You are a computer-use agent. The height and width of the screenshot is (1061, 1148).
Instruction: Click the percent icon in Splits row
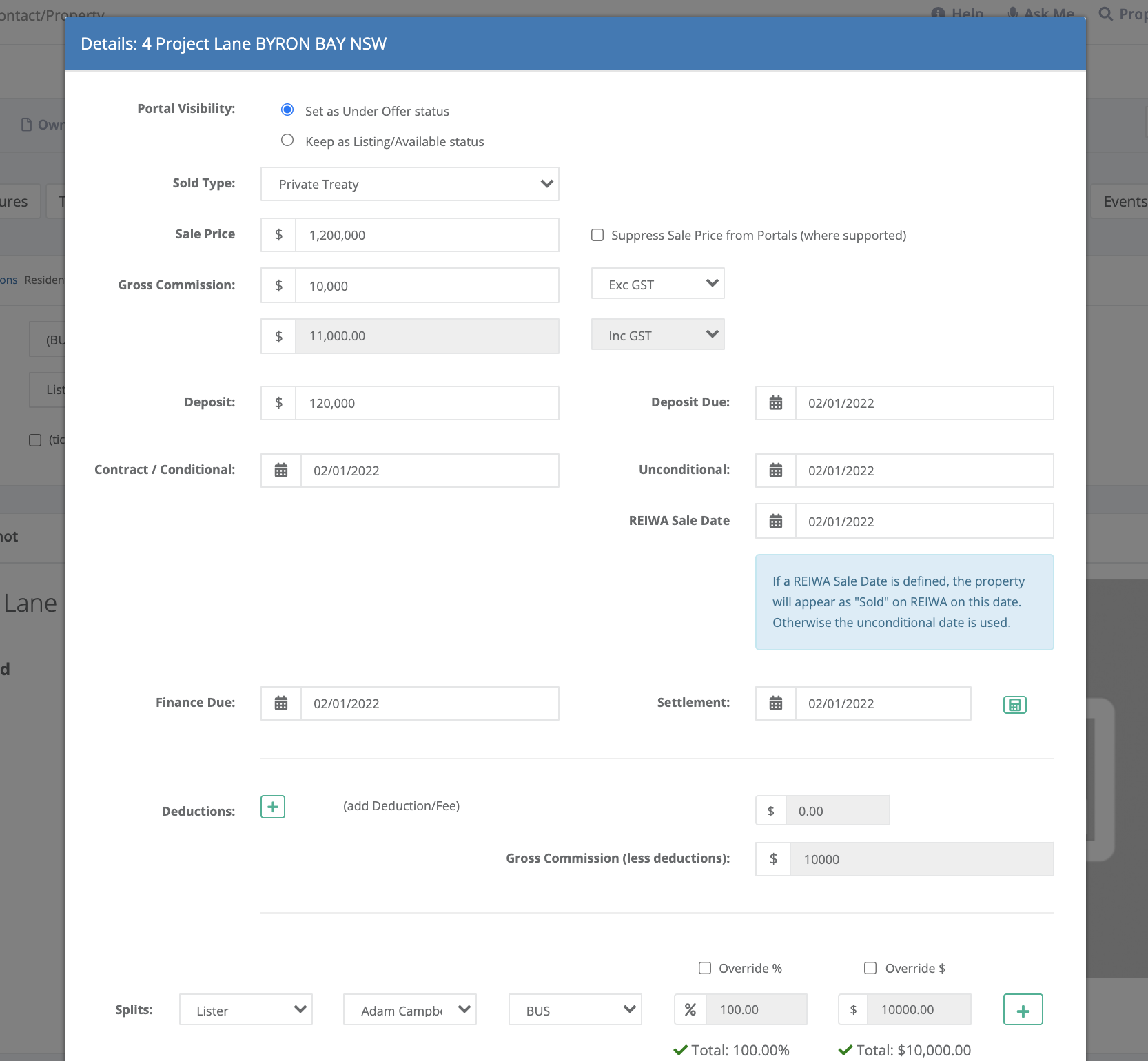pos(690,1009)
